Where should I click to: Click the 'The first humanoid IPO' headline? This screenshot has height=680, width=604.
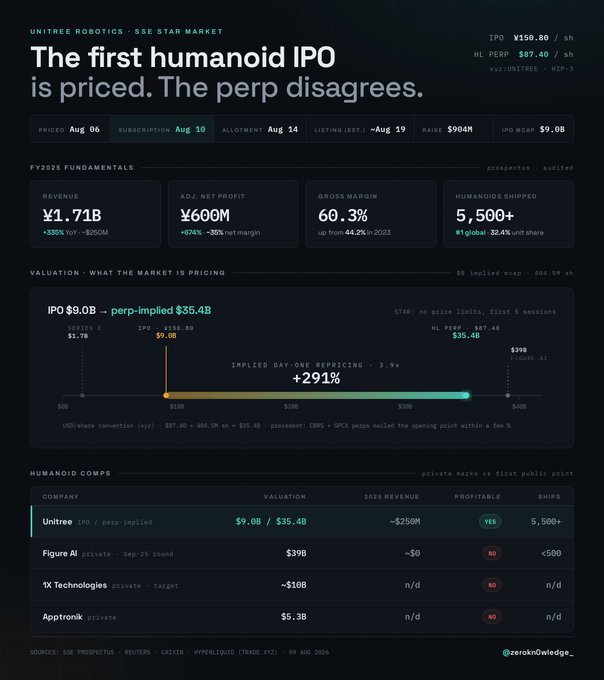[x=183, y=57]
